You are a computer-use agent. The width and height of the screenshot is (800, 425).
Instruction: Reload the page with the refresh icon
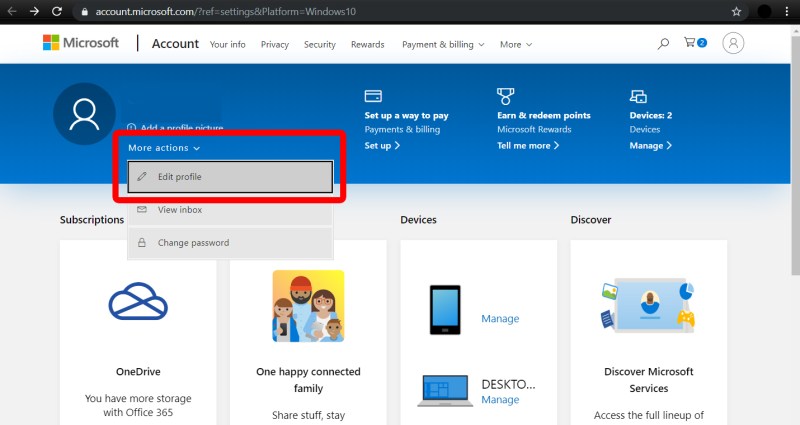tap(57, 11)
